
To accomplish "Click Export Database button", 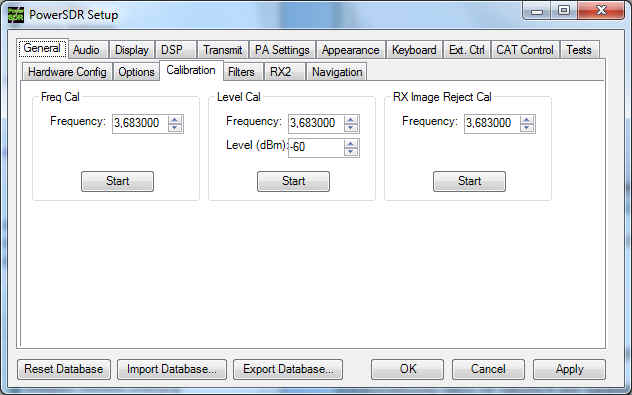I will coord(288,369).
